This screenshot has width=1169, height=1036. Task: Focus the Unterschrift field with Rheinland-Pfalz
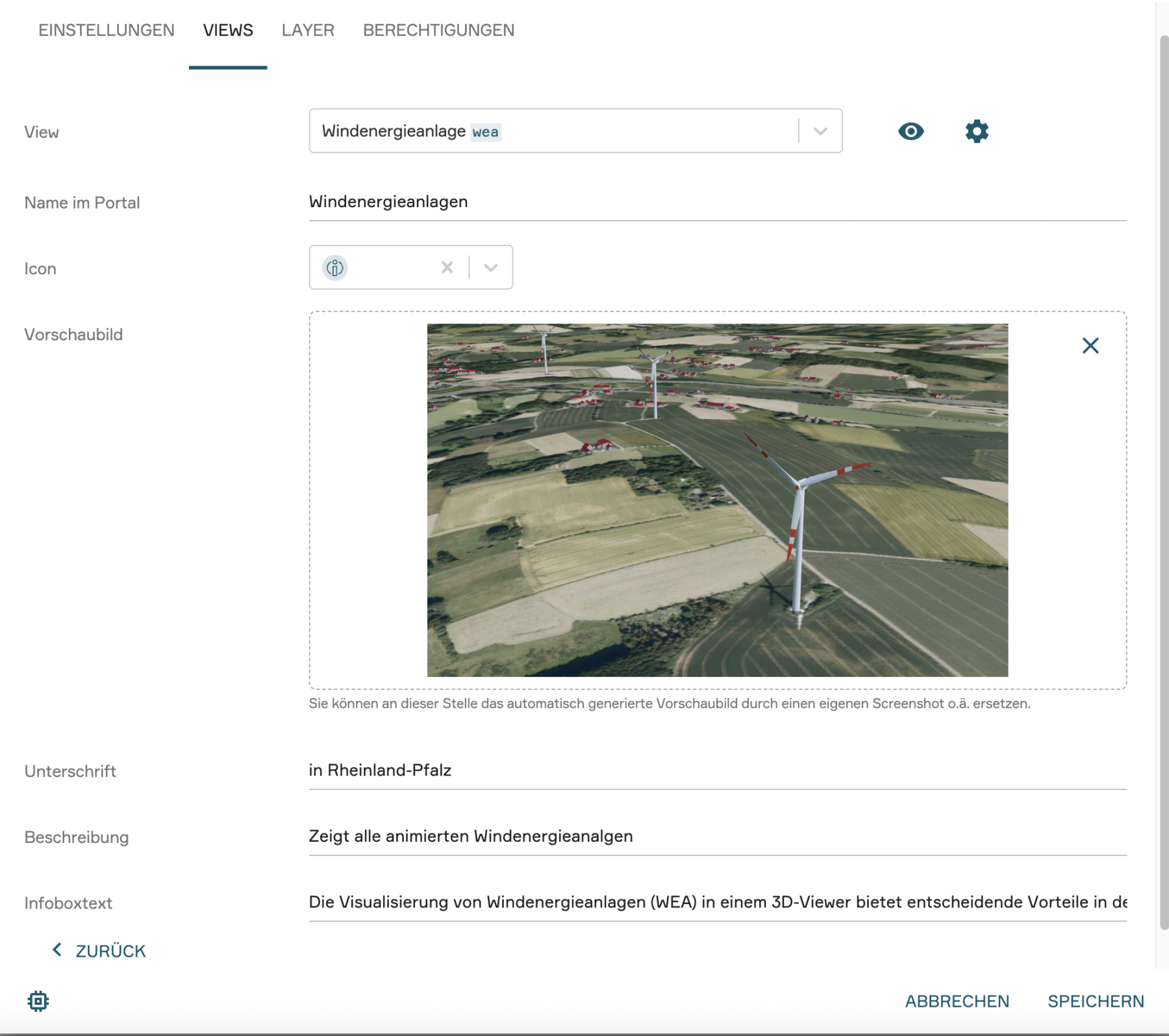[x=717, y=770]
